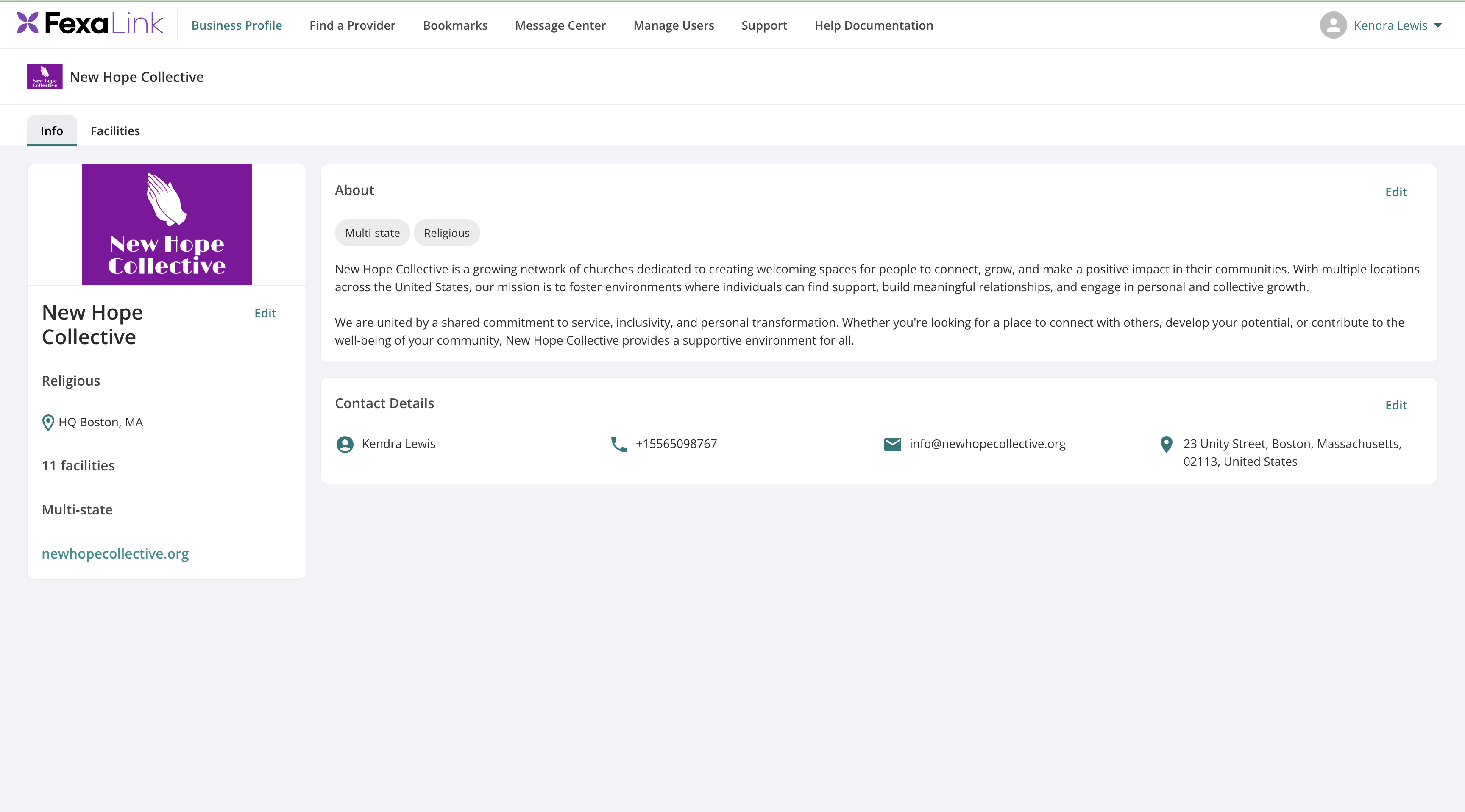Click the large New Hope Collective logo image
Screen dimensions: 1465x812
tap(167, 225)
